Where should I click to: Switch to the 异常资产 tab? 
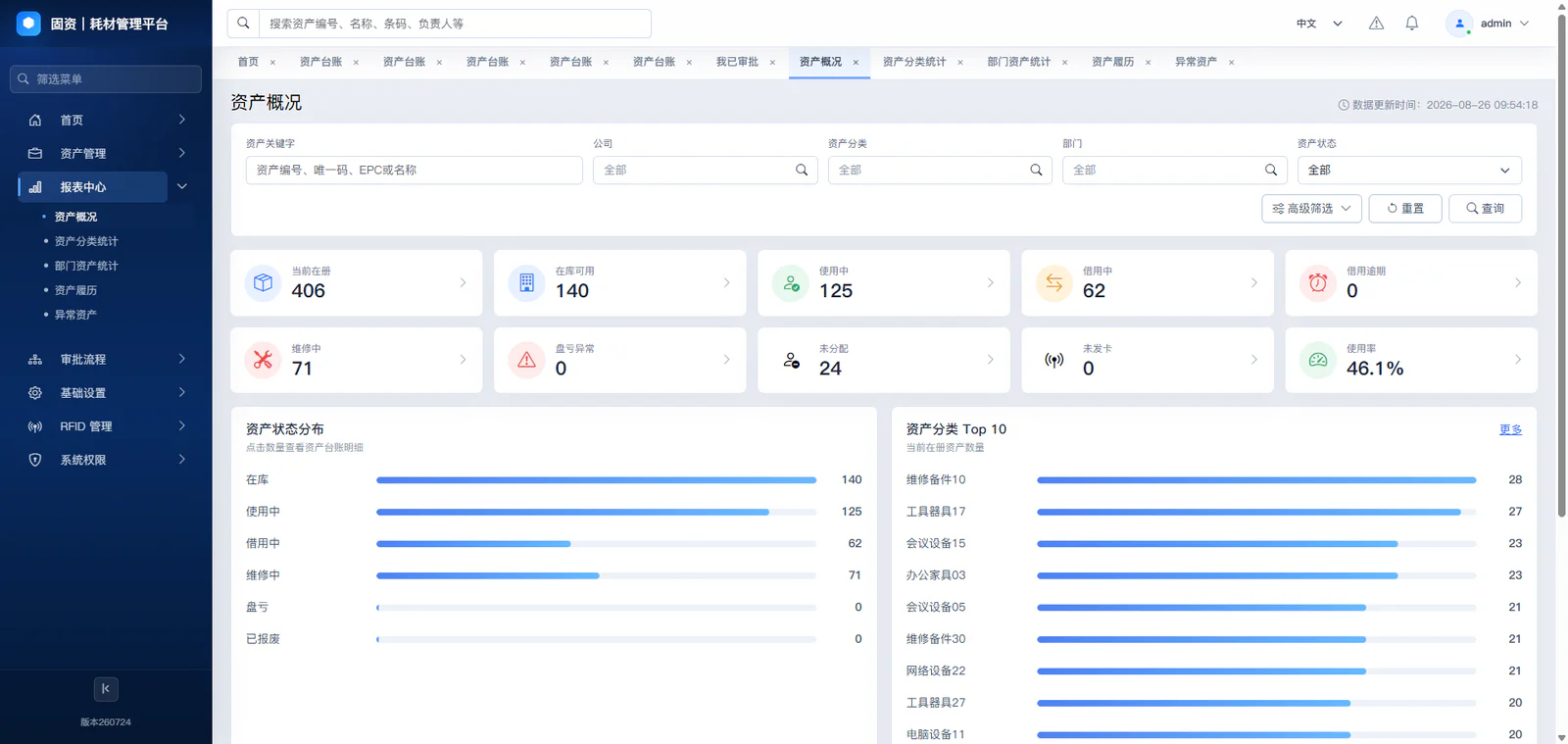click(1196, 62)
